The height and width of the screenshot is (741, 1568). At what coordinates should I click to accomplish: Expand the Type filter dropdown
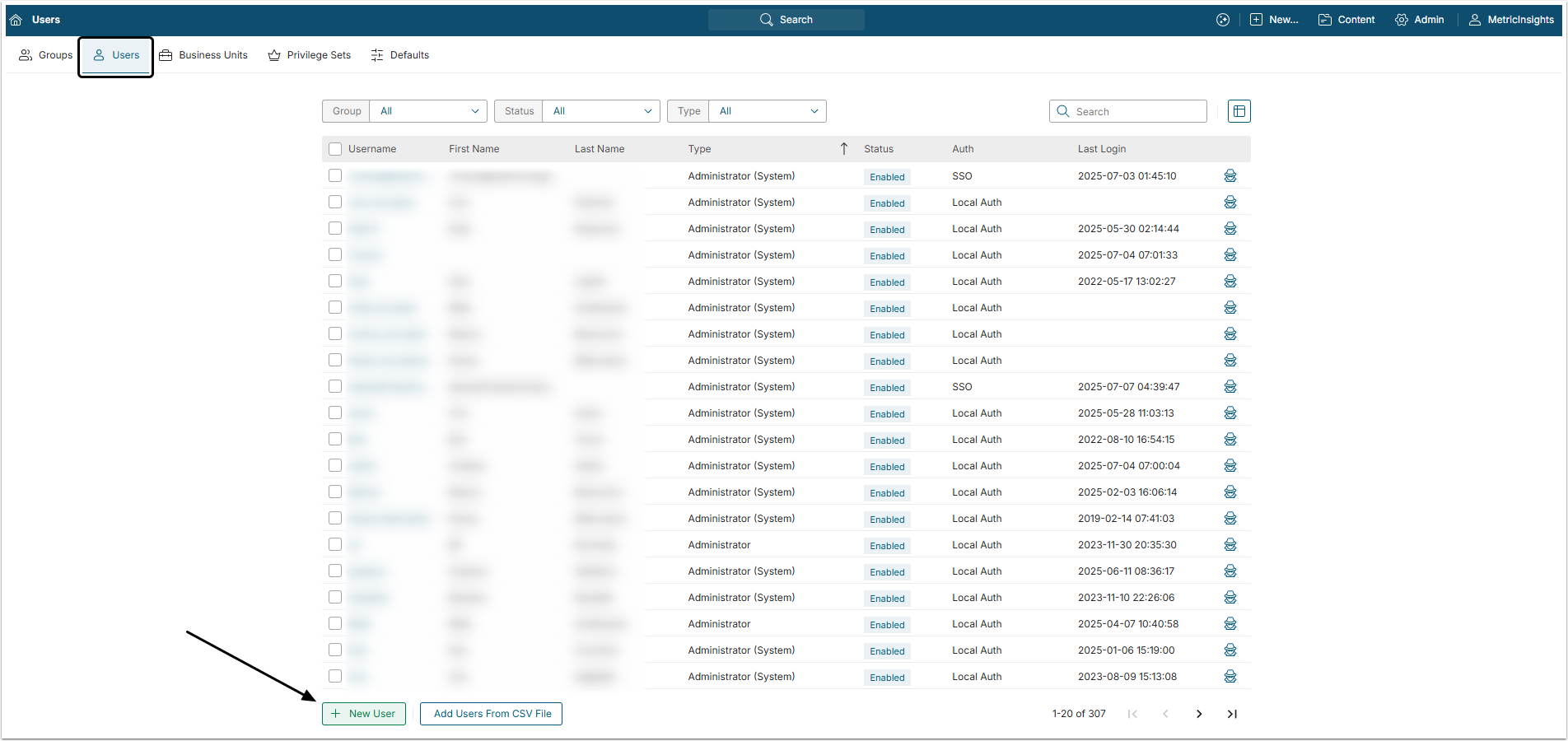(768, 111)
